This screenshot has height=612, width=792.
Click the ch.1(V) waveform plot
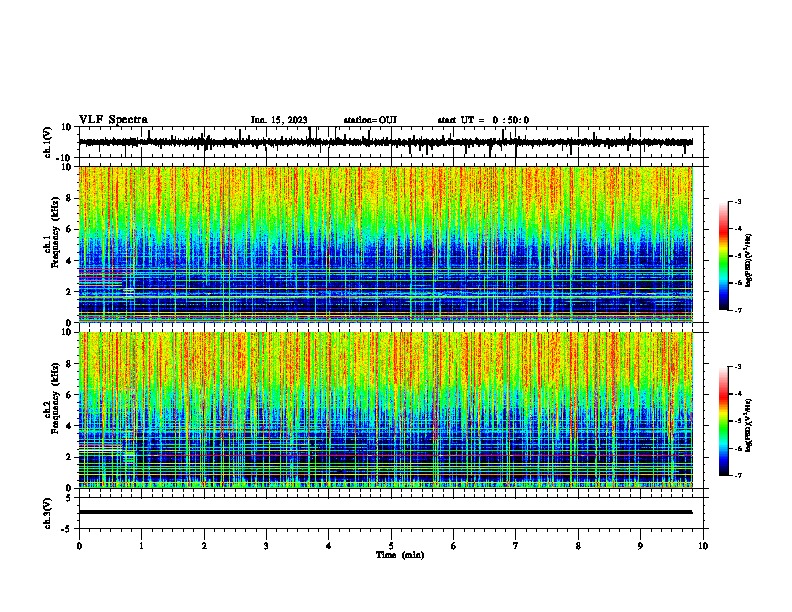point(391,142)
